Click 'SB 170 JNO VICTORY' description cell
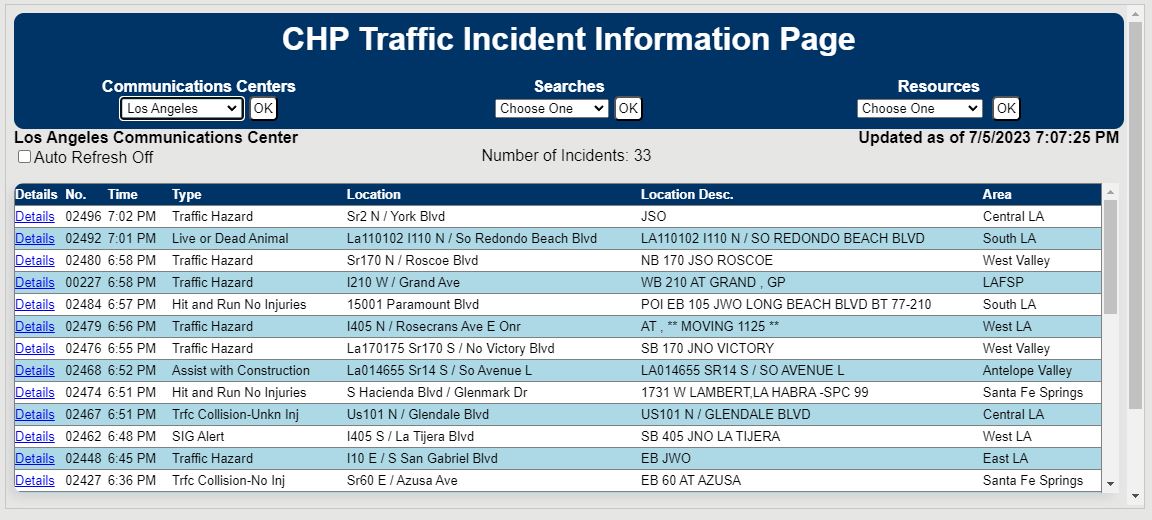 click(708, 349)
